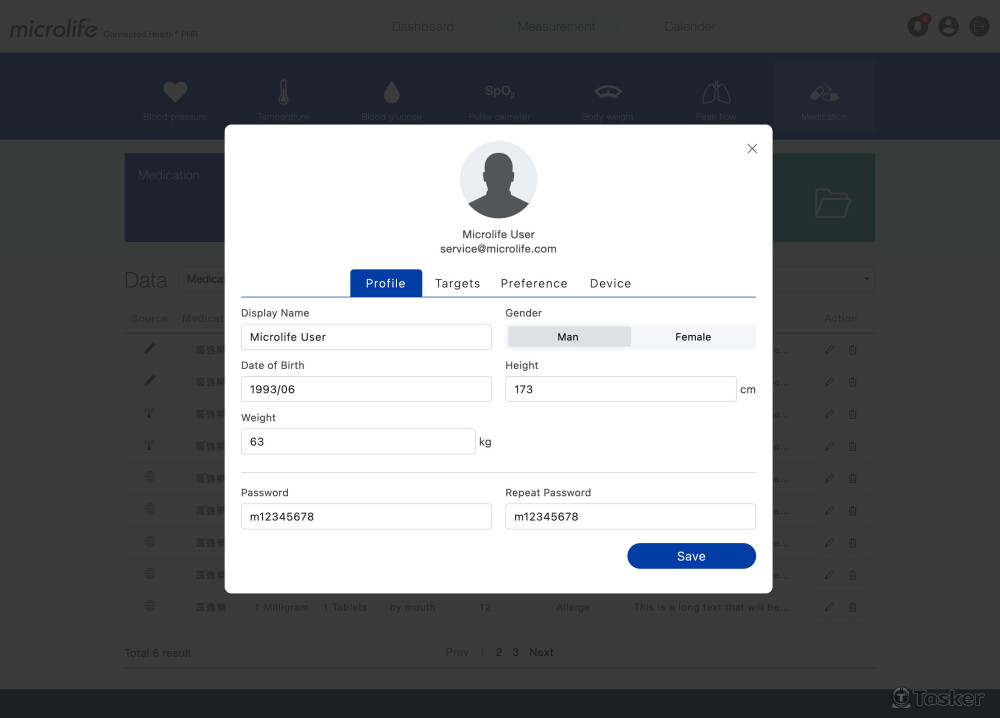
Task: Focus the Height input field
Action: (620, 389)
